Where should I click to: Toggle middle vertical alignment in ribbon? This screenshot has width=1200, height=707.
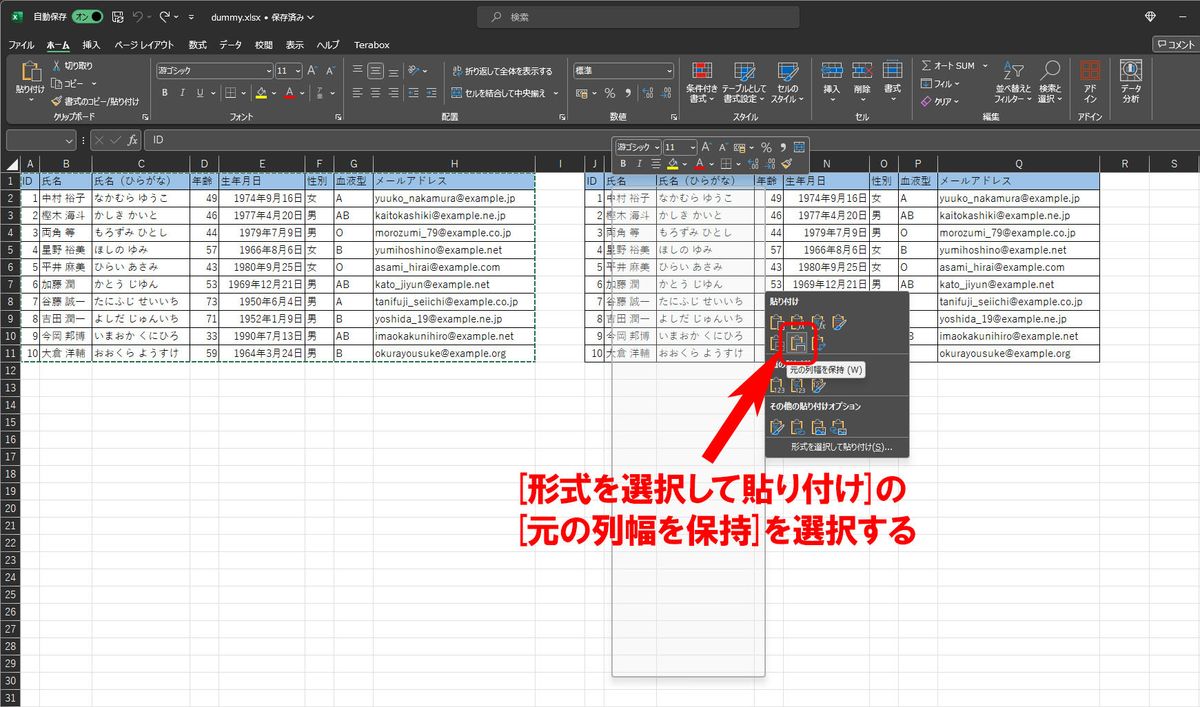click(x=375, y=71)
